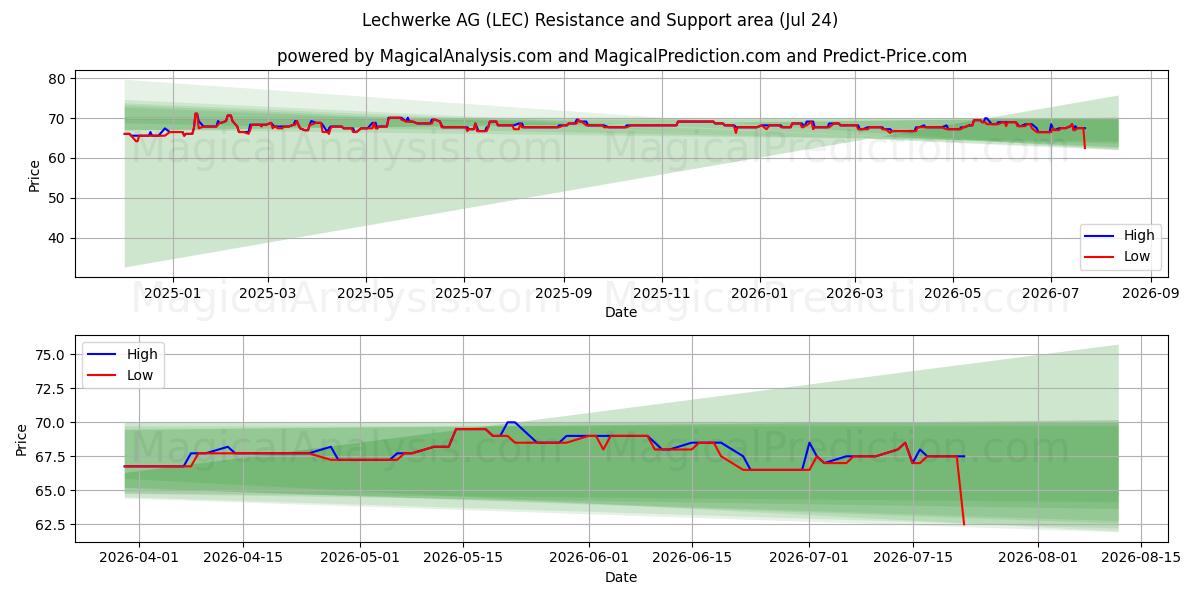This screenshot has width=1200, height=600.
Task: Click the '72.5' y-axis label in the bottom chart
Action: coord(51,389)
